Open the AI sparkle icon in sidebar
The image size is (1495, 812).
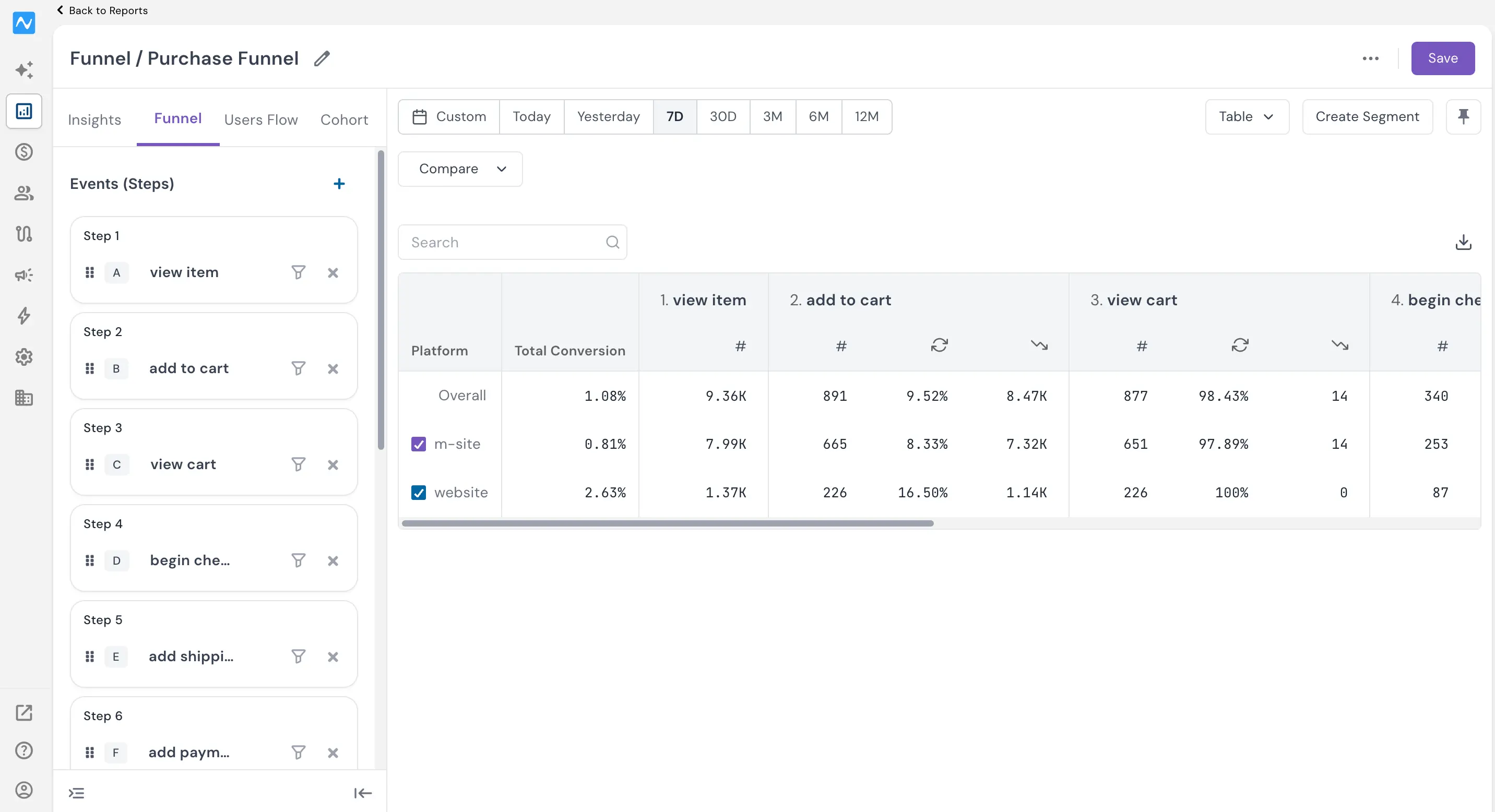point(24,69)
